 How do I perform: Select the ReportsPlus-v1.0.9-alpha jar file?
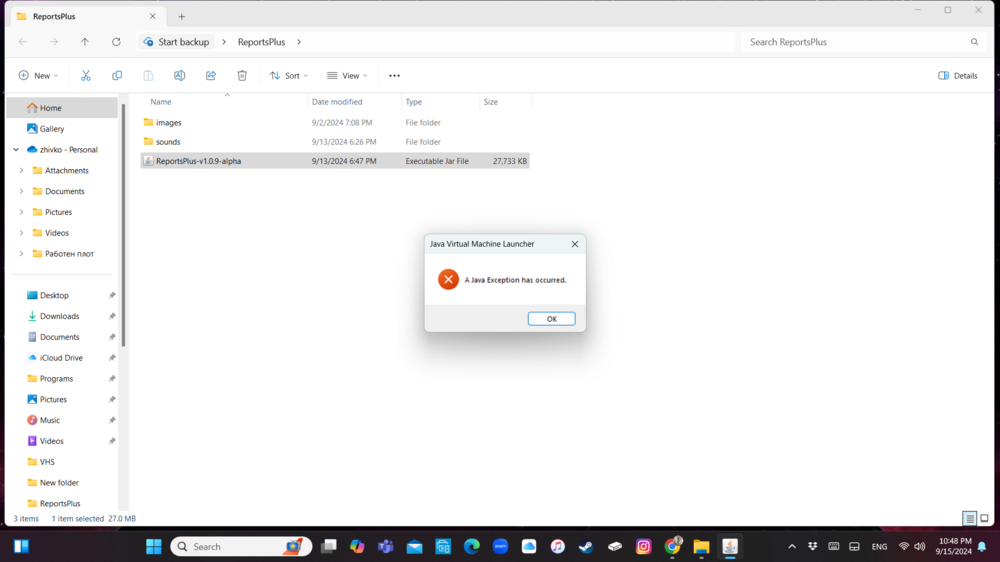click(335, 161)
